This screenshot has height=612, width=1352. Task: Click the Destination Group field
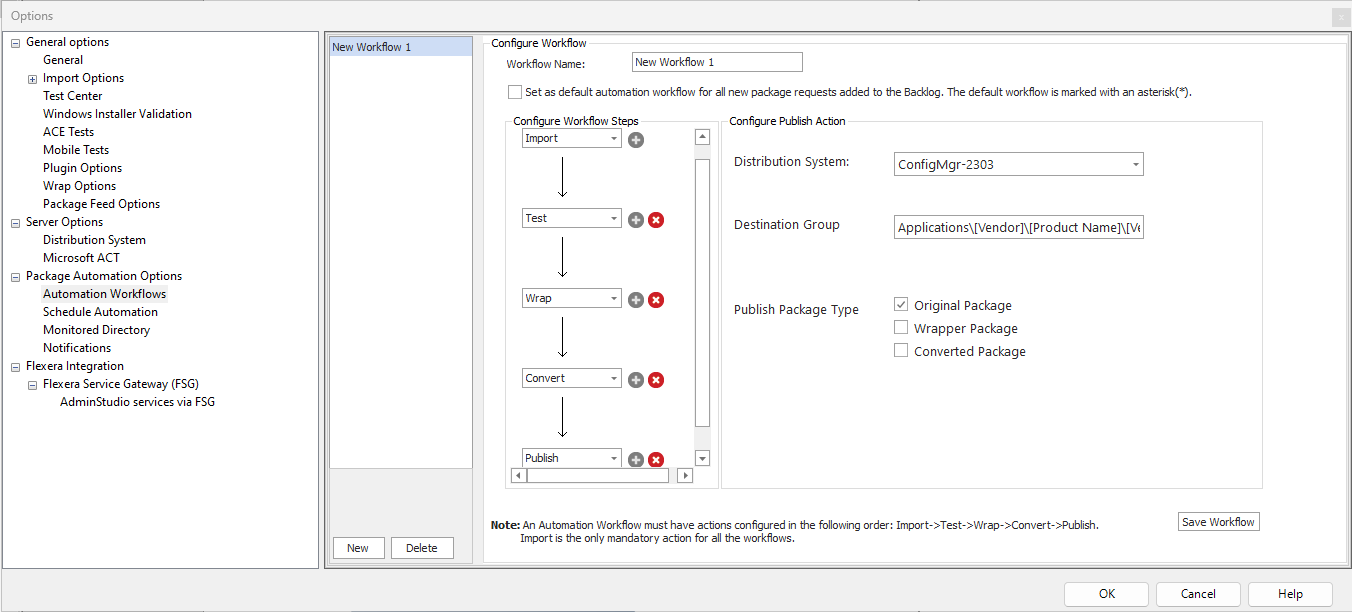pos(1018,228)
